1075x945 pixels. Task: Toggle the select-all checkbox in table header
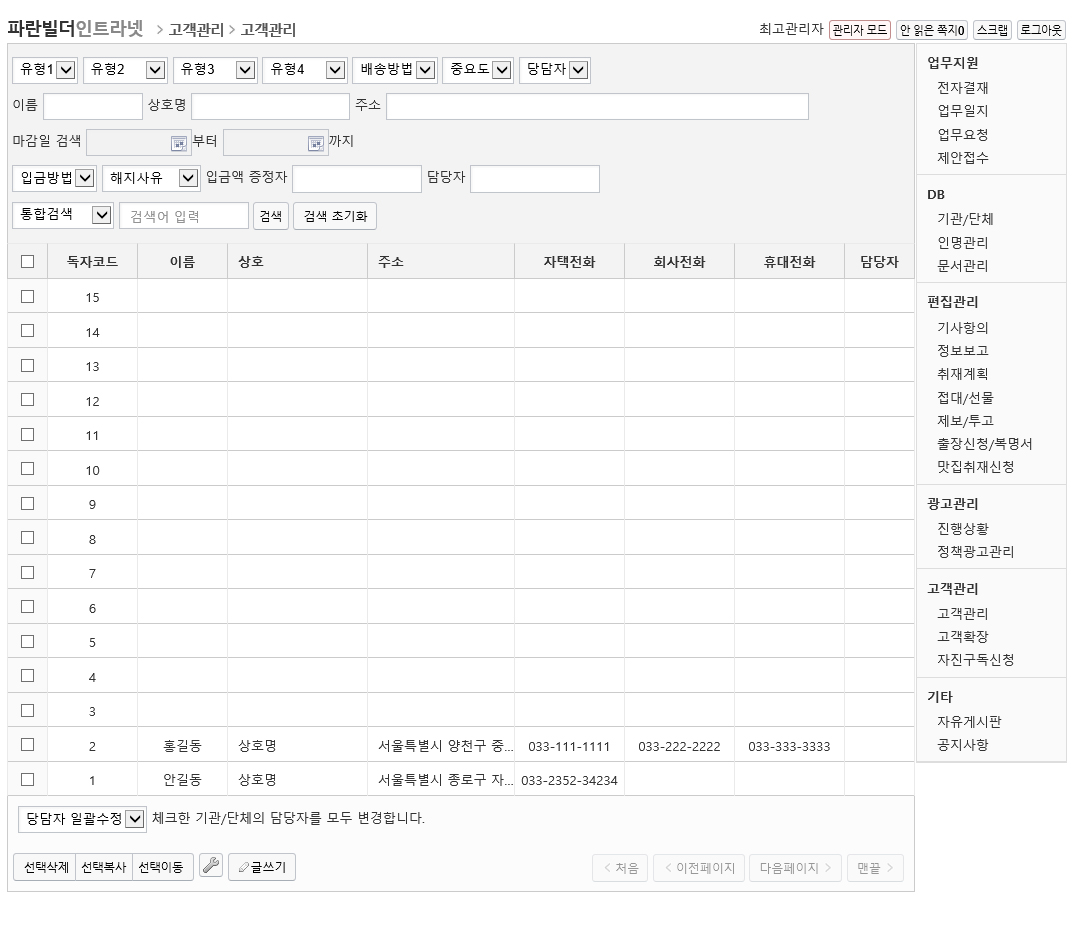(x=27, y=262)
